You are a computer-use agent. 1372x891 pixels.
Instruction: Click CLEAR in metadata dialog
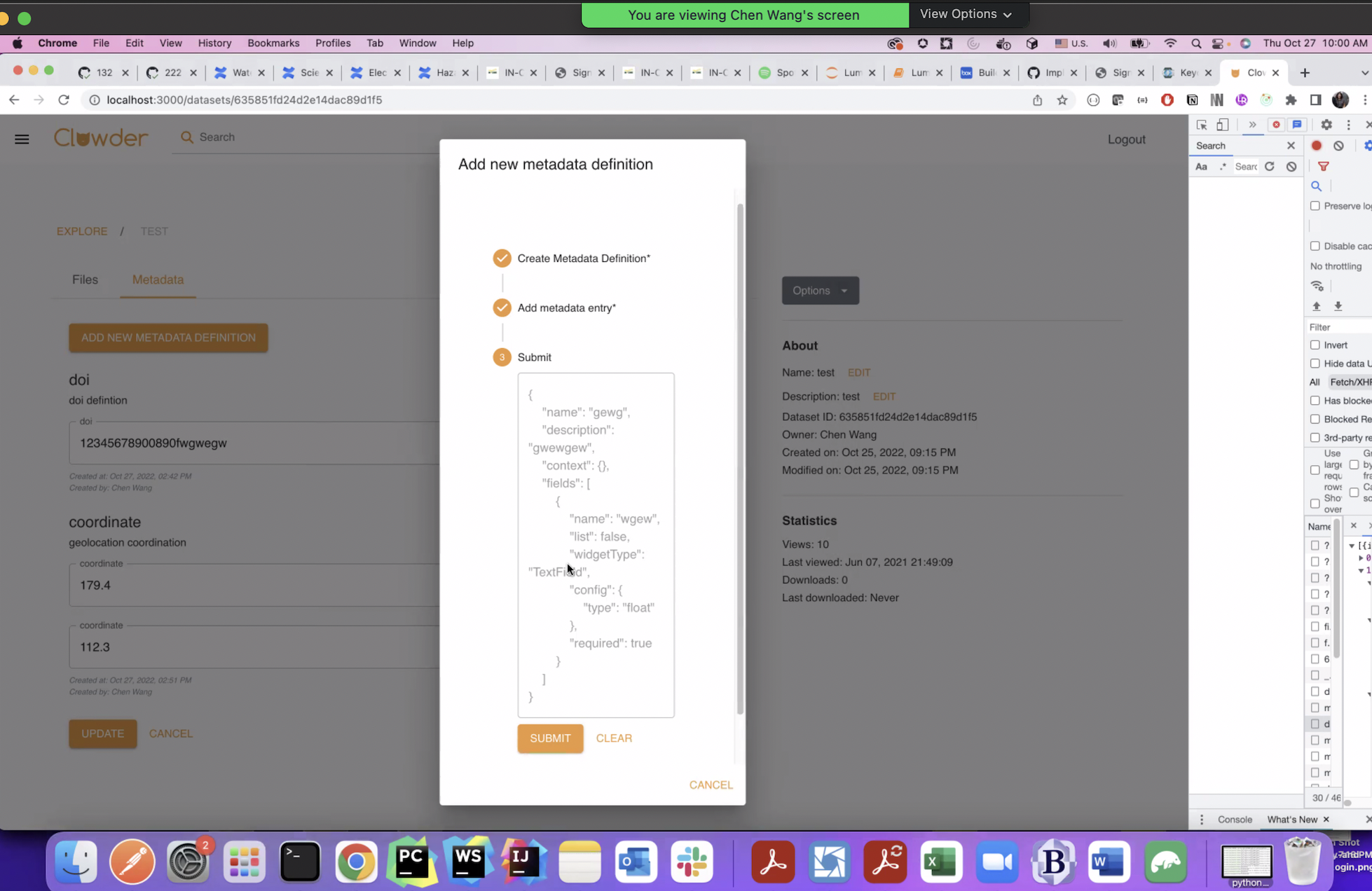click(614, 738)
